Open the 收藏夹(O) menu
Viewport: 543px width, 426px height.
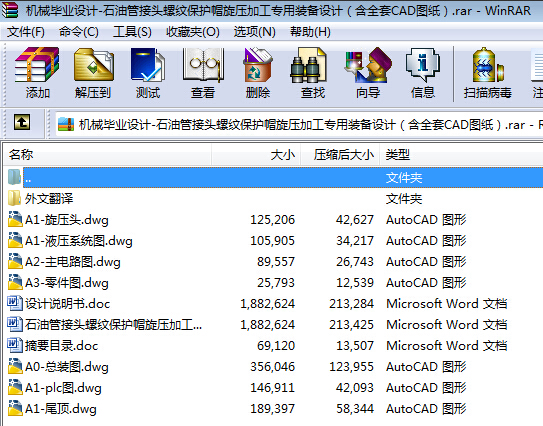[x=193, y=32]
